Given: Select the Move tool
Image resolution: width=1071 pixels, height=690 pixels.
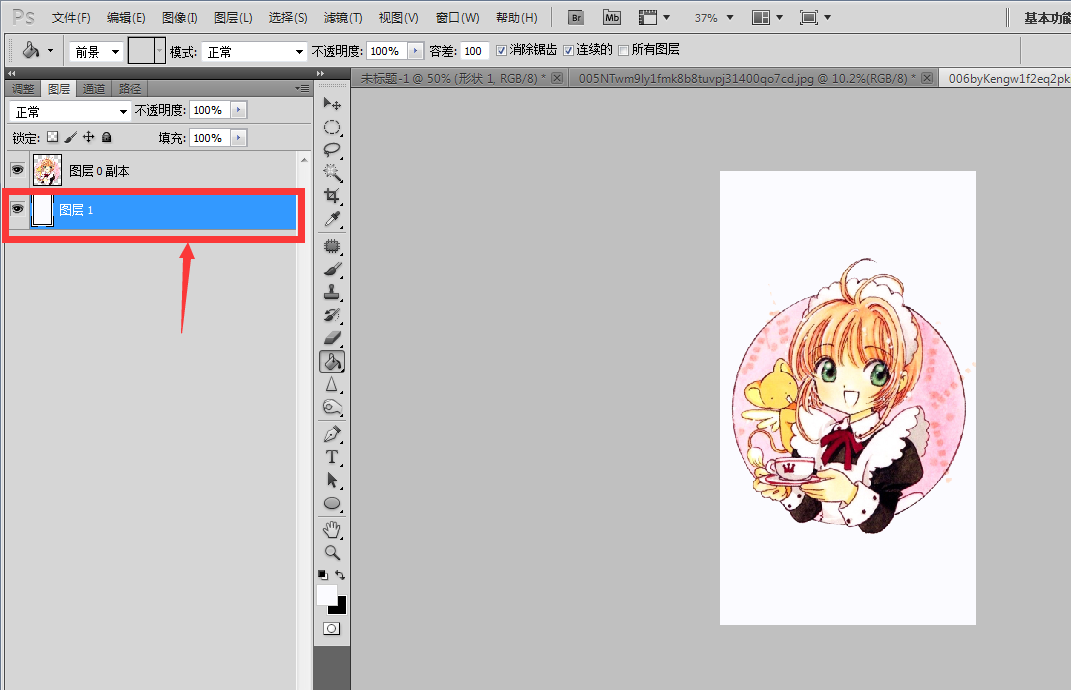Looking at the screenshot, I should 332,105.
